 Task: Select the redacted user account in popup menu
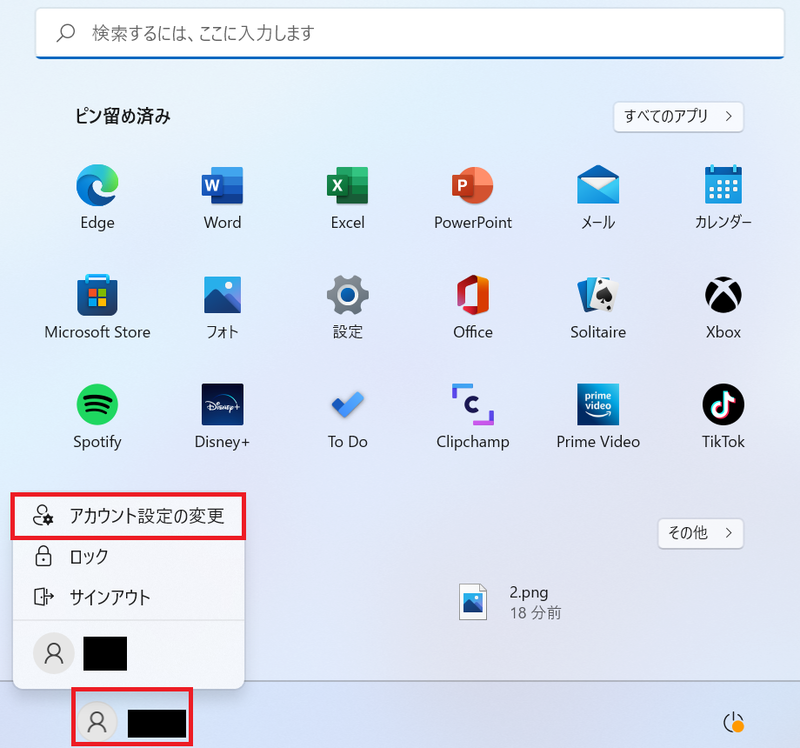pyautogui.click(x=129, y=653)
